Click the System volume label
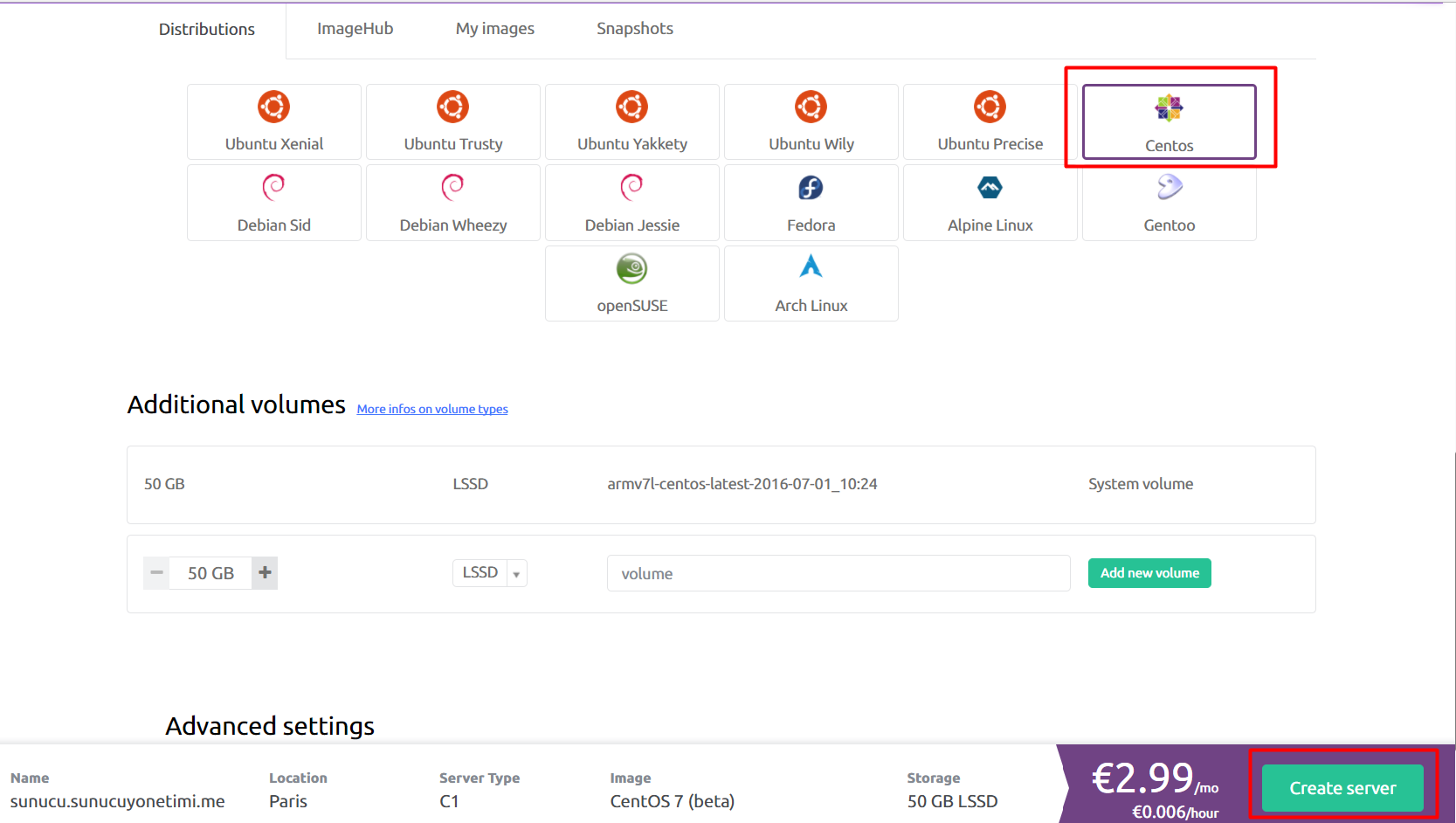 coord(1141,484)
